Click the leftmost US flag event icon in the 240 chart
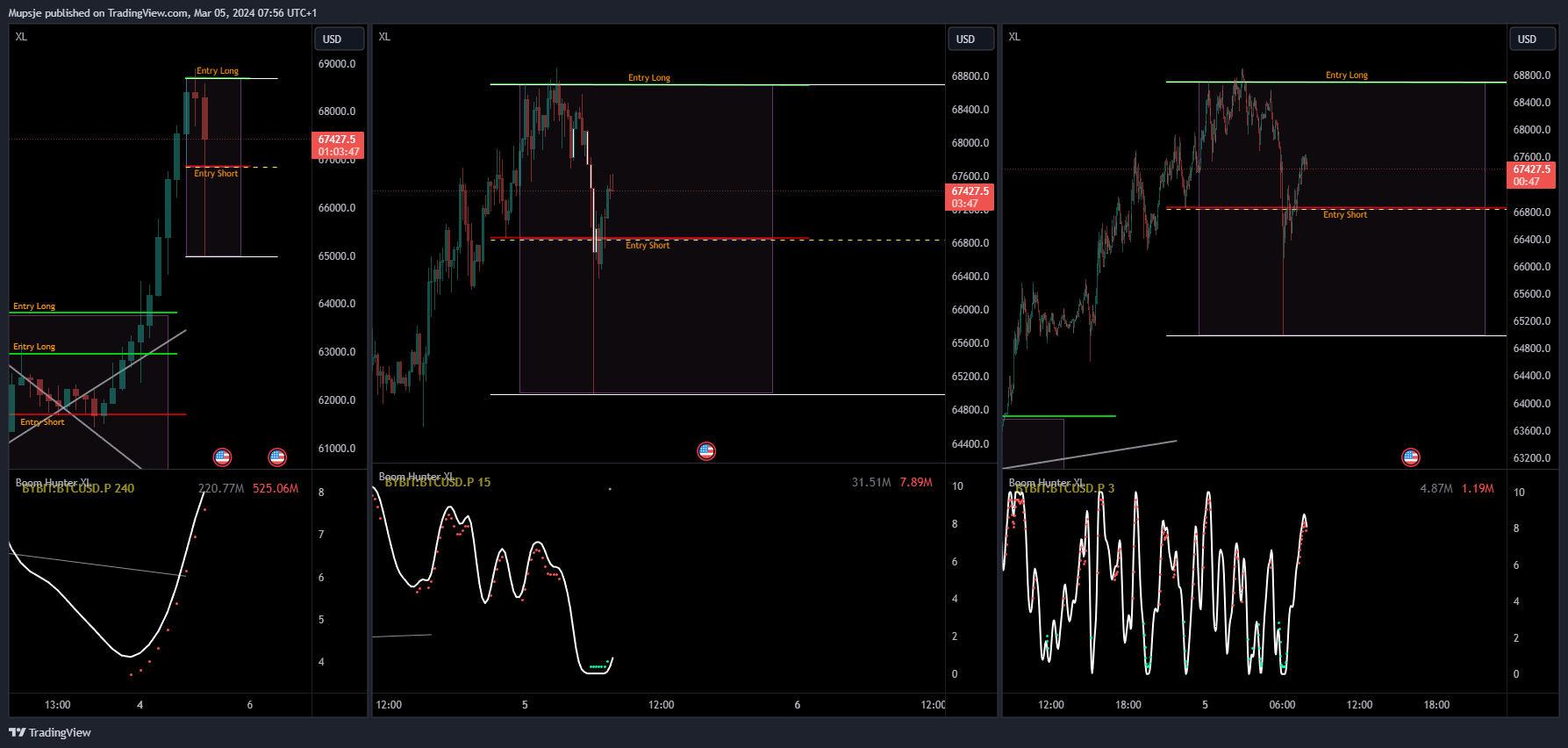Screen dimensions: 1568x748 click(223, 457)
